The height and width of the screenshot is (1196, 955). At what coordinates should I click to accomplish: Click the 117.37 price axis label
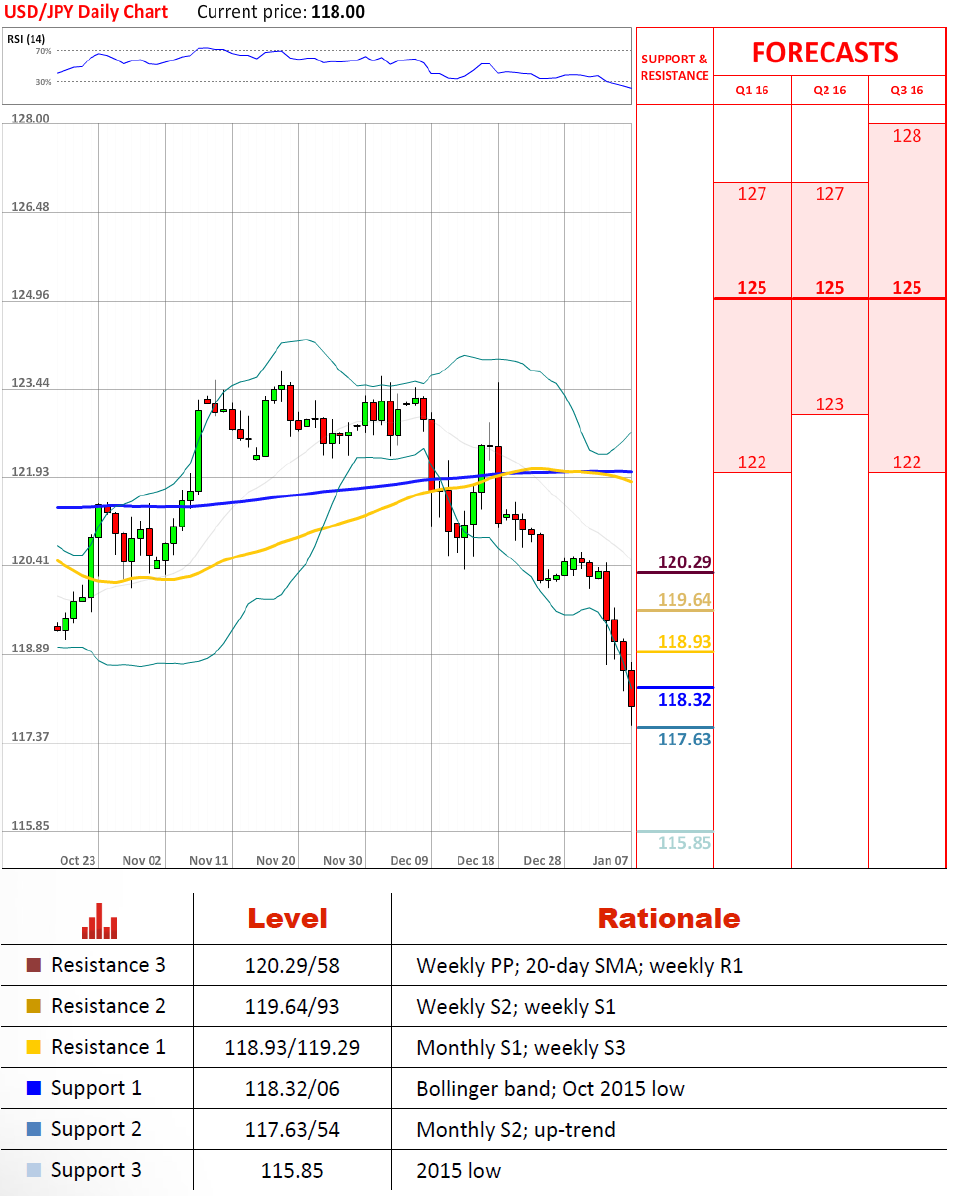(31, 737)
